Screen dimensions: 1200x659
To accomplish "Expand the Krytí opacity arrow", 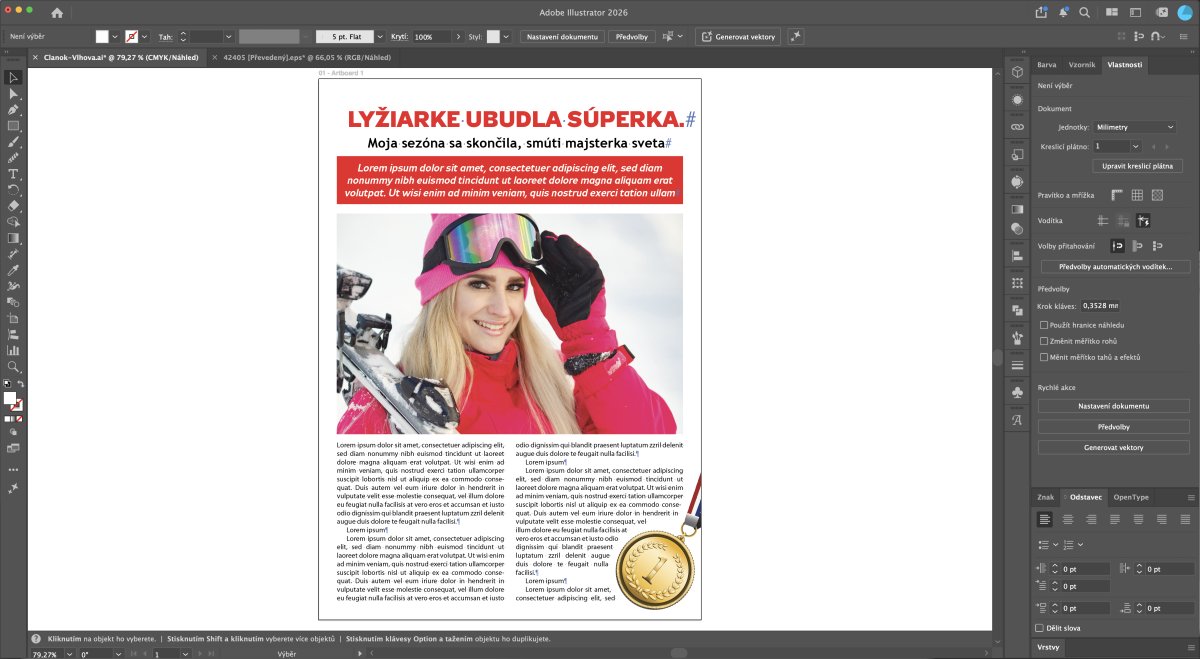I will click(456, 36).
